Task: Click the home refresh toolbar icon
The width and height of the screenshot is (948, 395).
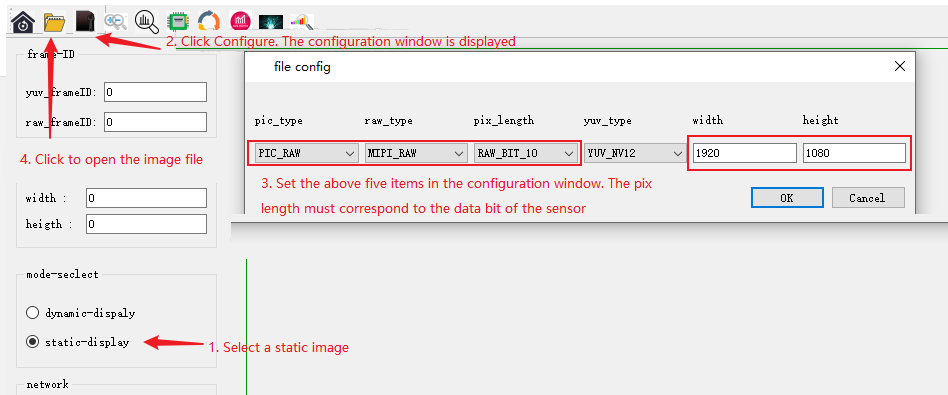Action: click(24, 22)
